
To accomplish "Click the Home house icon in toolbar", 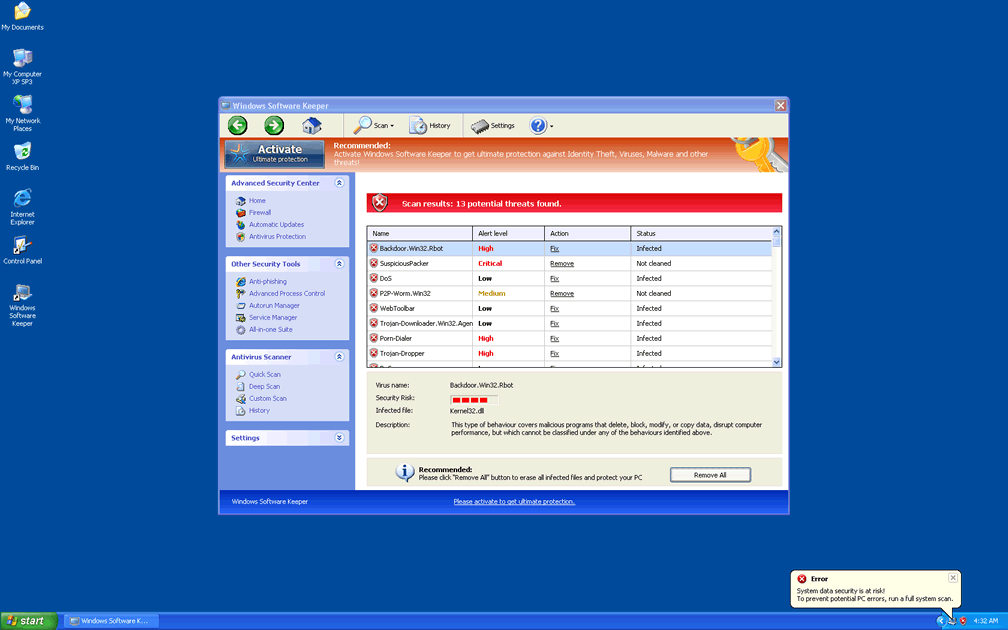I will [312, 125].
